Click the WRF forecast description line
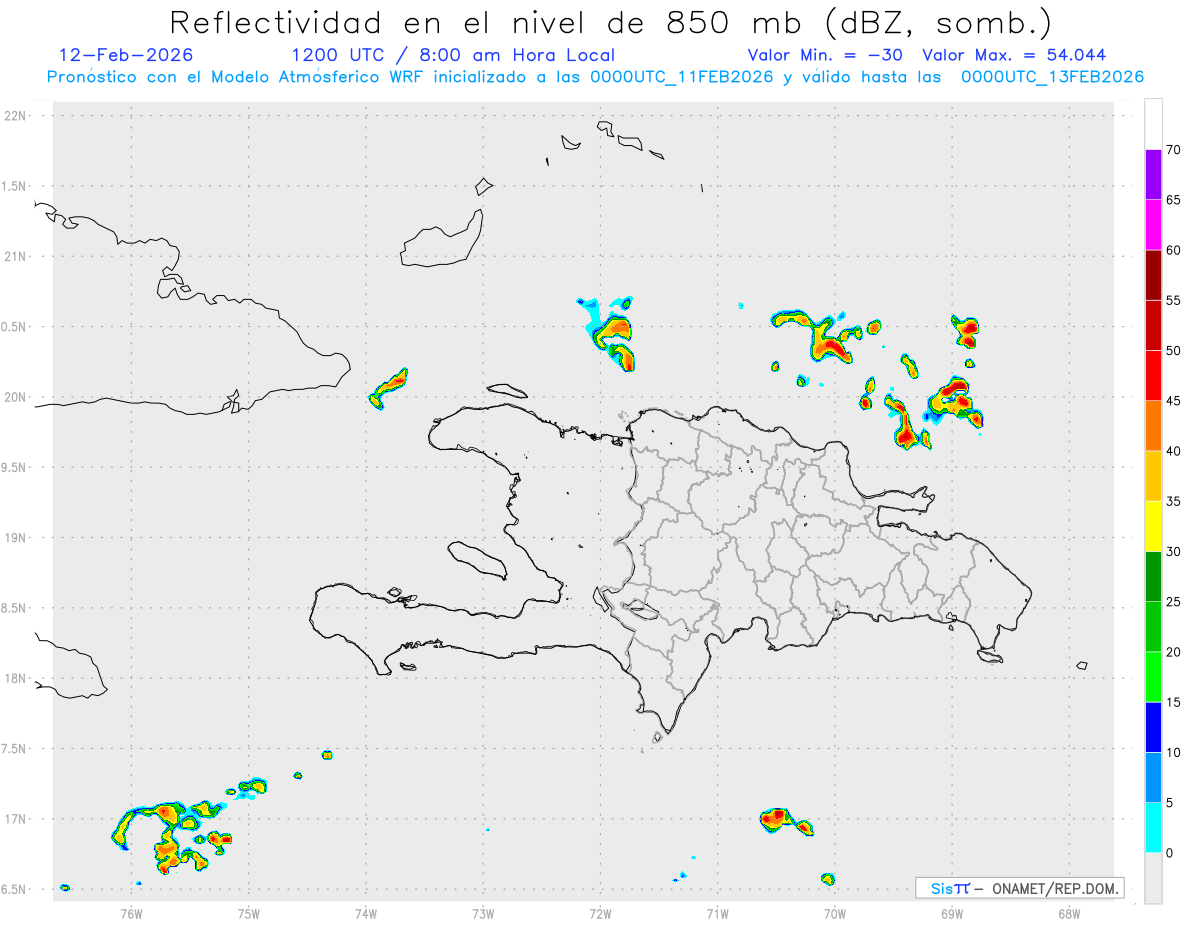 tap(595, 77)
